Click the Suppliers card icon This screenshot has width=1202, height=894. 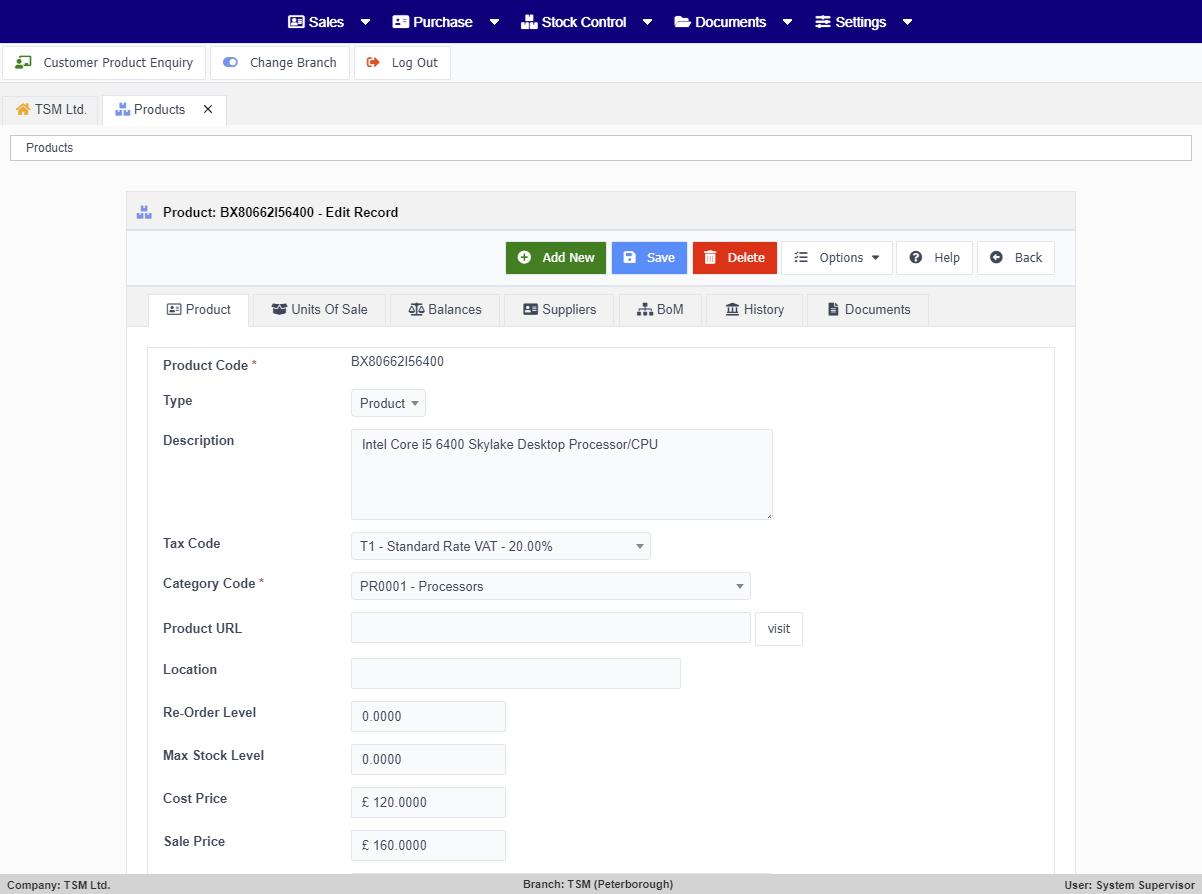[x=530, y=309]
